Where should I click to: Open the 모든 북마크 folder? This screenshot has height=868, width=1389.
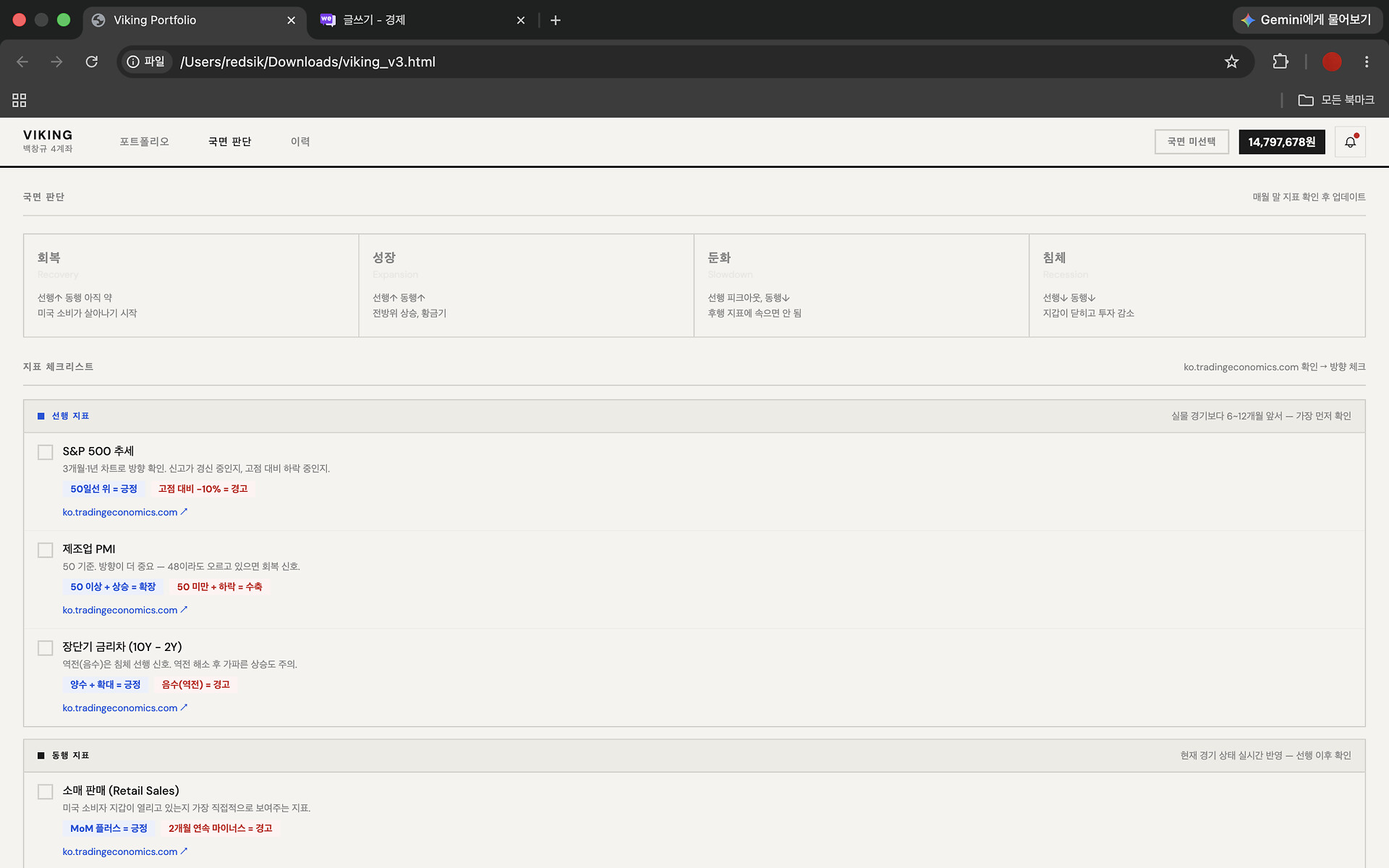[x=1336, y=100]
